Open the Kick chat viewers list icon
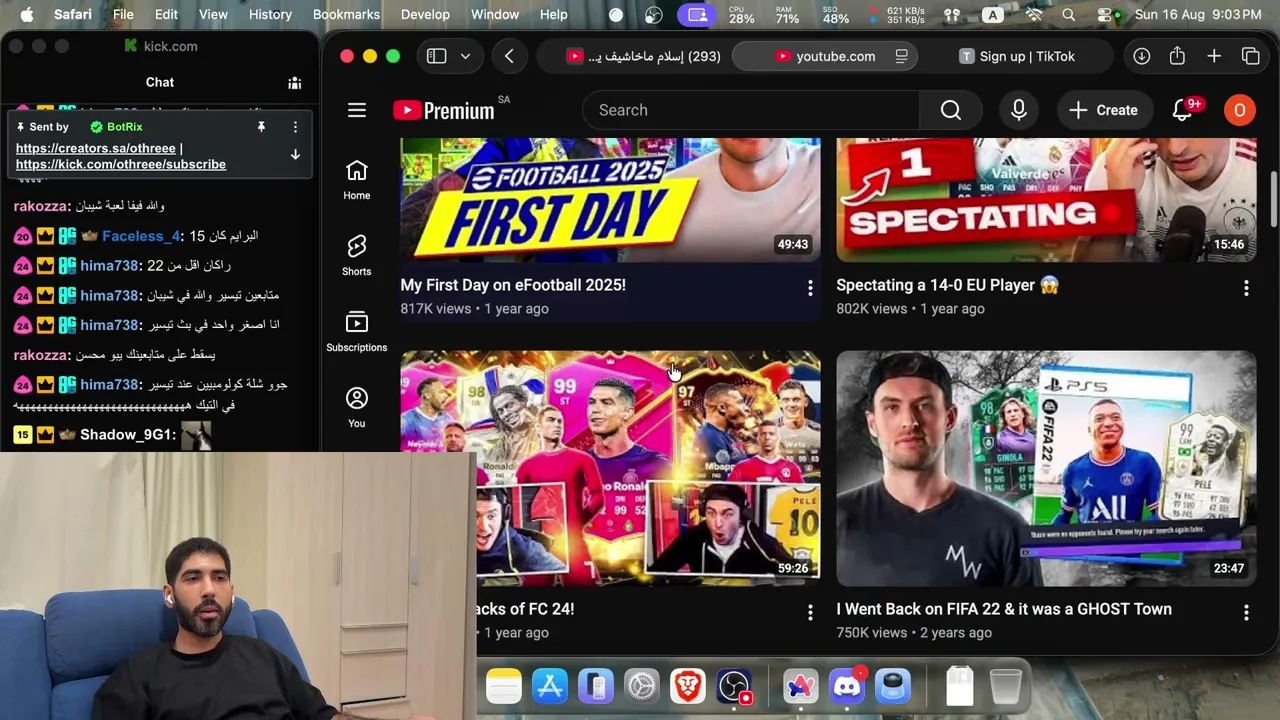This screenshot has width=1280, height=720. tap(295, 83)
